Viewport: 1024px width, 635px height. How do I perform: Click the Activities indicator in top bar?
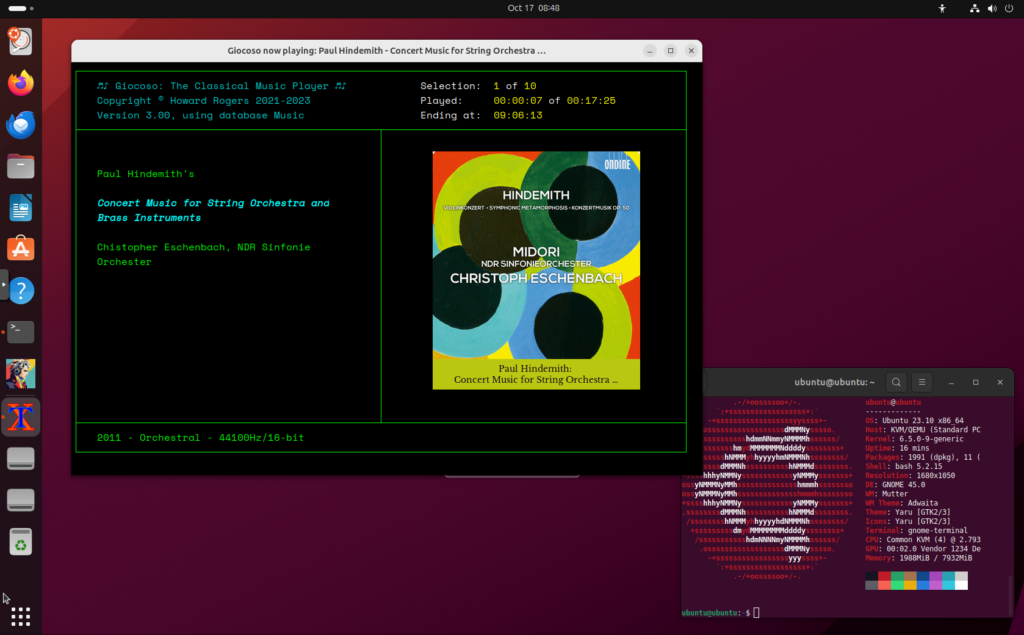[x=21, y=8]
